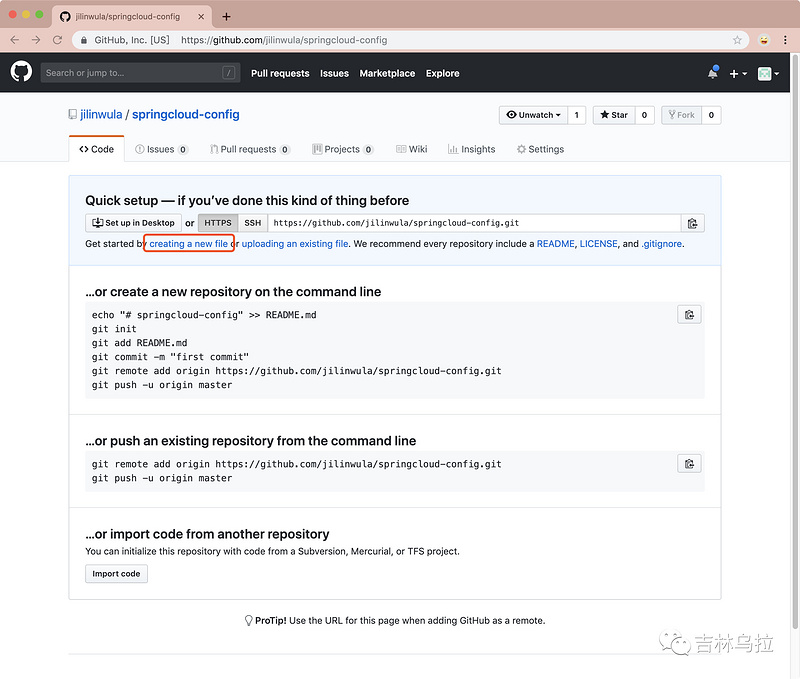Image resolution: width=800 pixels, height=679 pixels.
Task: Open a new browser tab
Action: 226,17
